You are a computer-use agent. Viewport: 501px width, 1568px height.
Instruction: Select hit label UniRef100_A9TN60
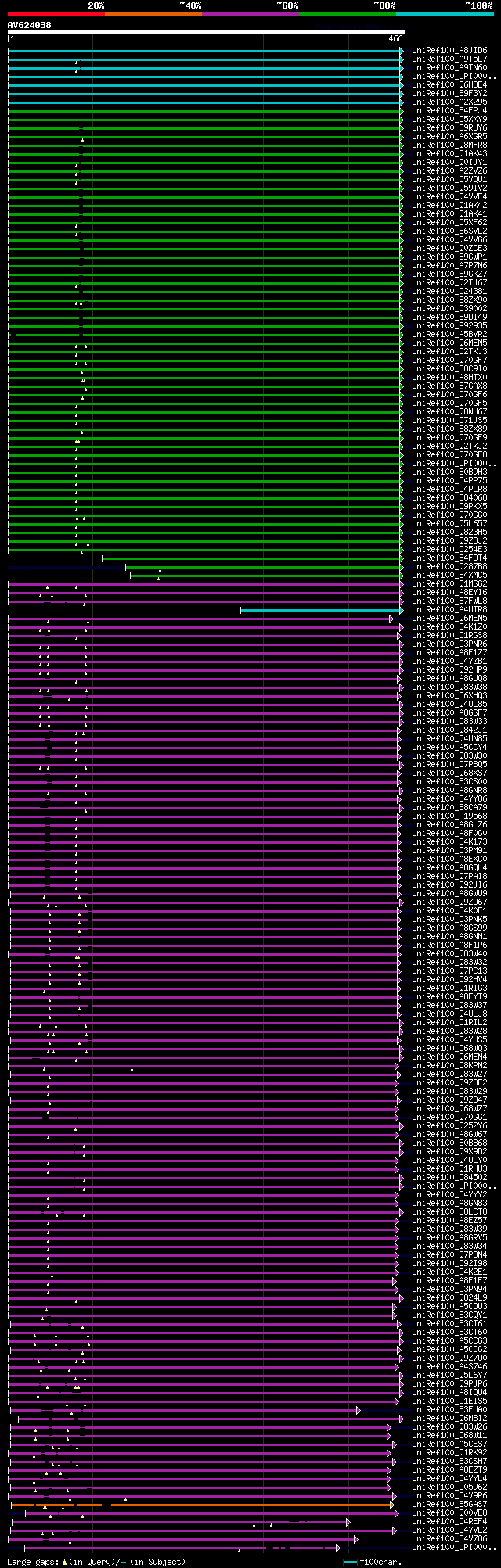(449, 67)
